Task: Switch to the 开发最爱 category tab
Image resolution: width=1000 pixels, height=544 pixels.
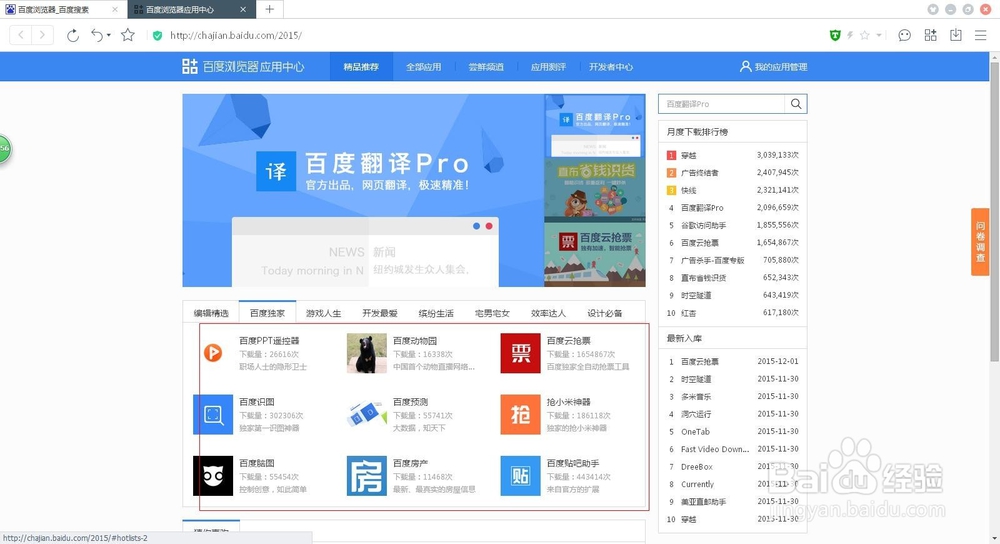Action: [379, 313]
